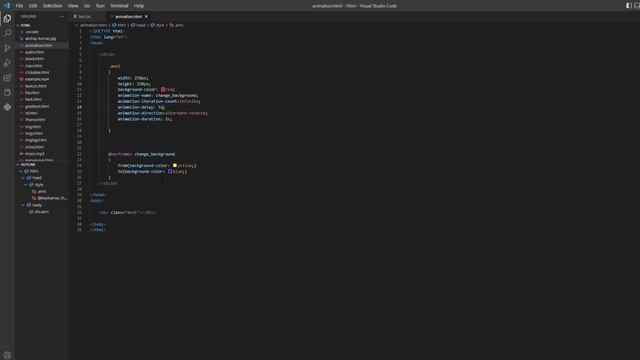640x360 pixels.
Task: Open the Run menu
Action: (100, 6)
